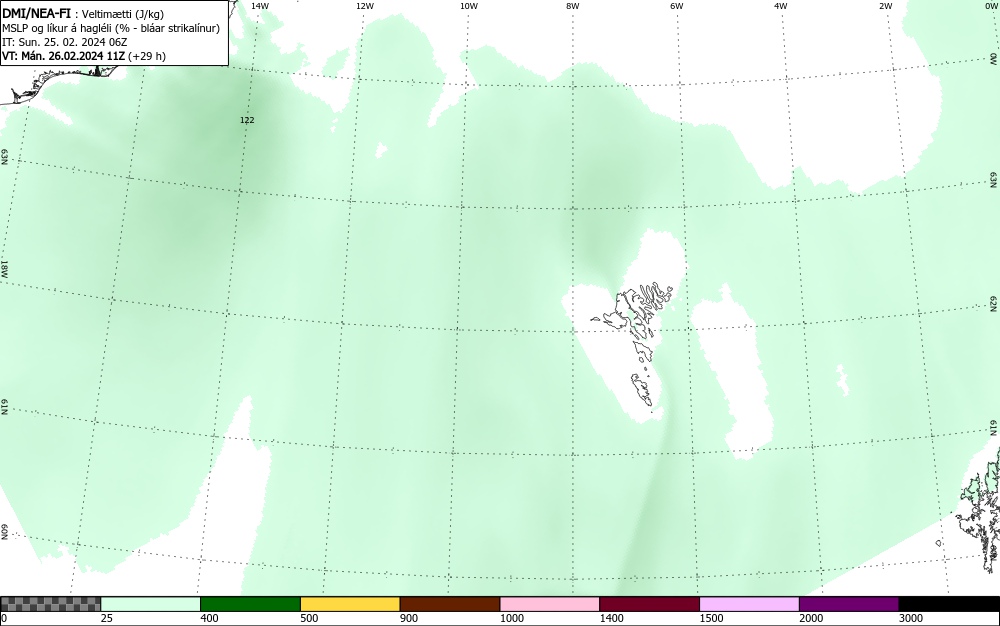Click the "IT: Sun. 25. 02. 2024 06Z" line
This screenshot has height=626, width=1000.
point(65,42)
